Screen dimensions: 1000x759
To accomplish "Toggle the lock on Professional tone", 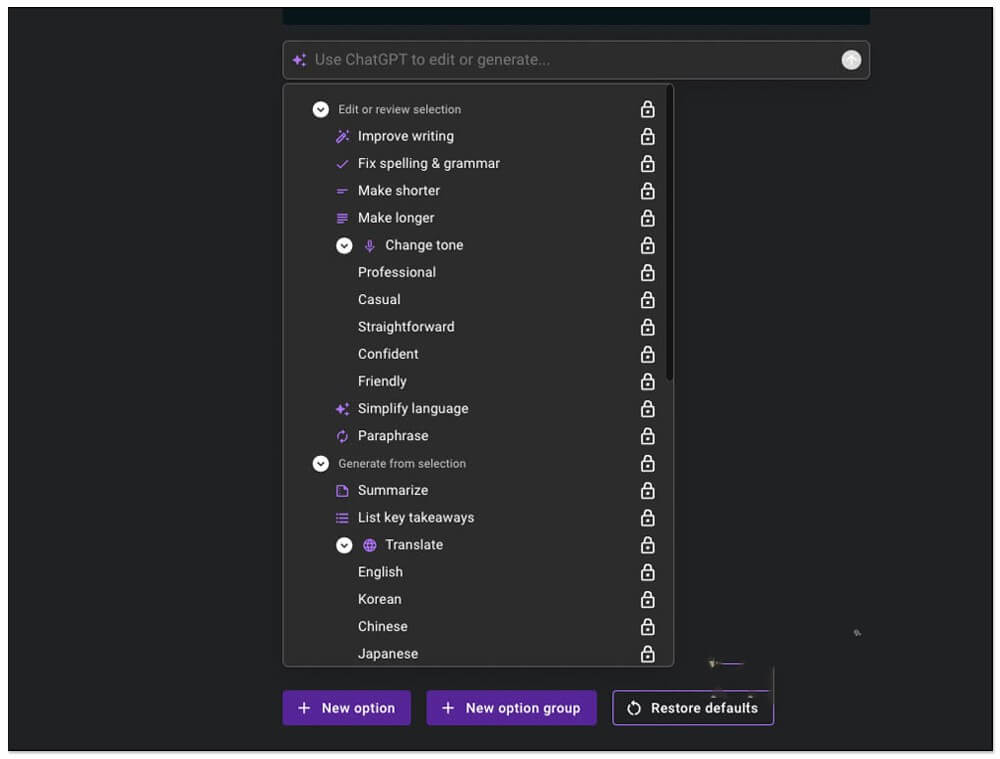I will [x=647, y=273].
